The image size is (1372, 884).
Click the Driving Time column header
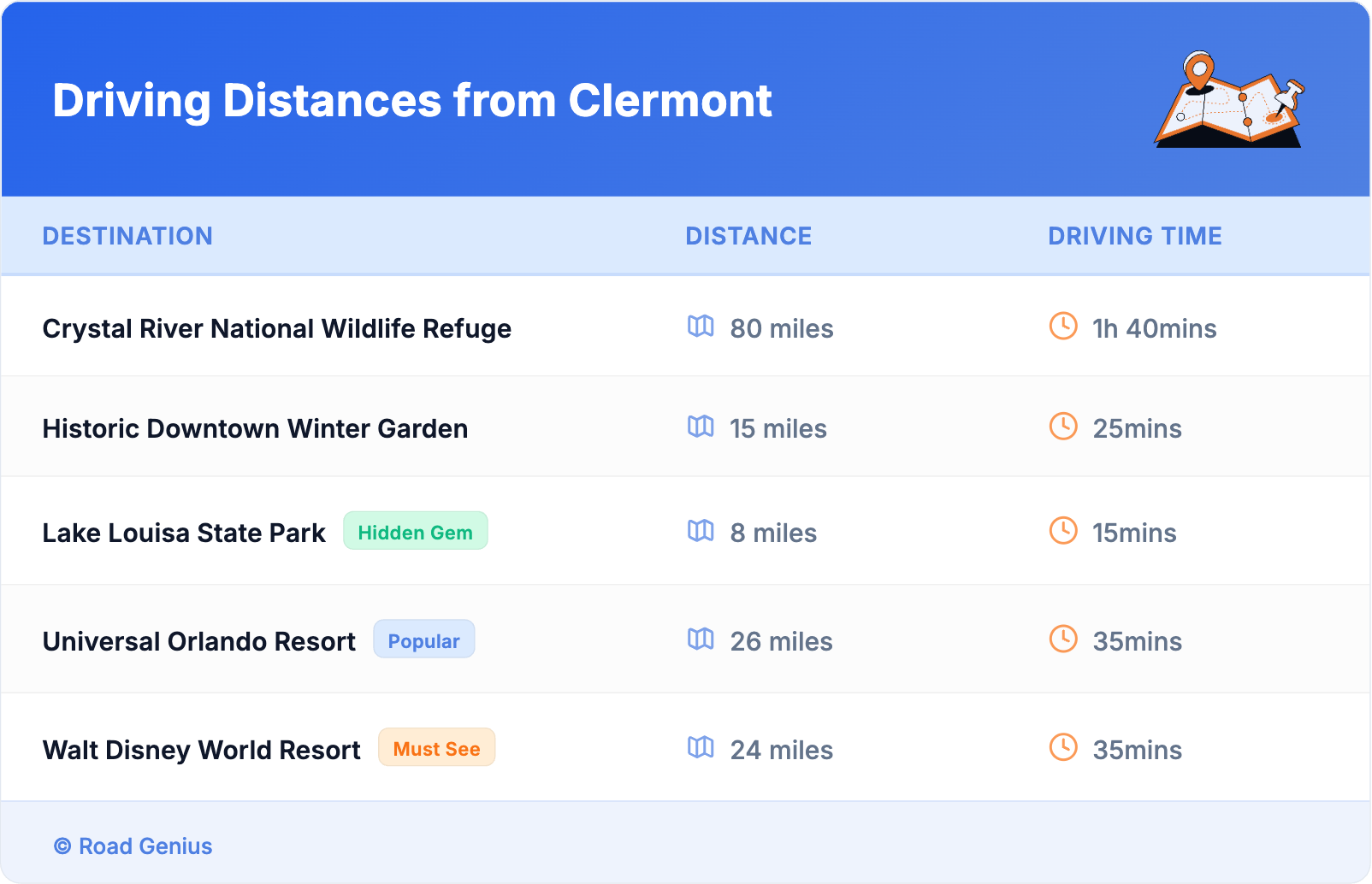1135,236
